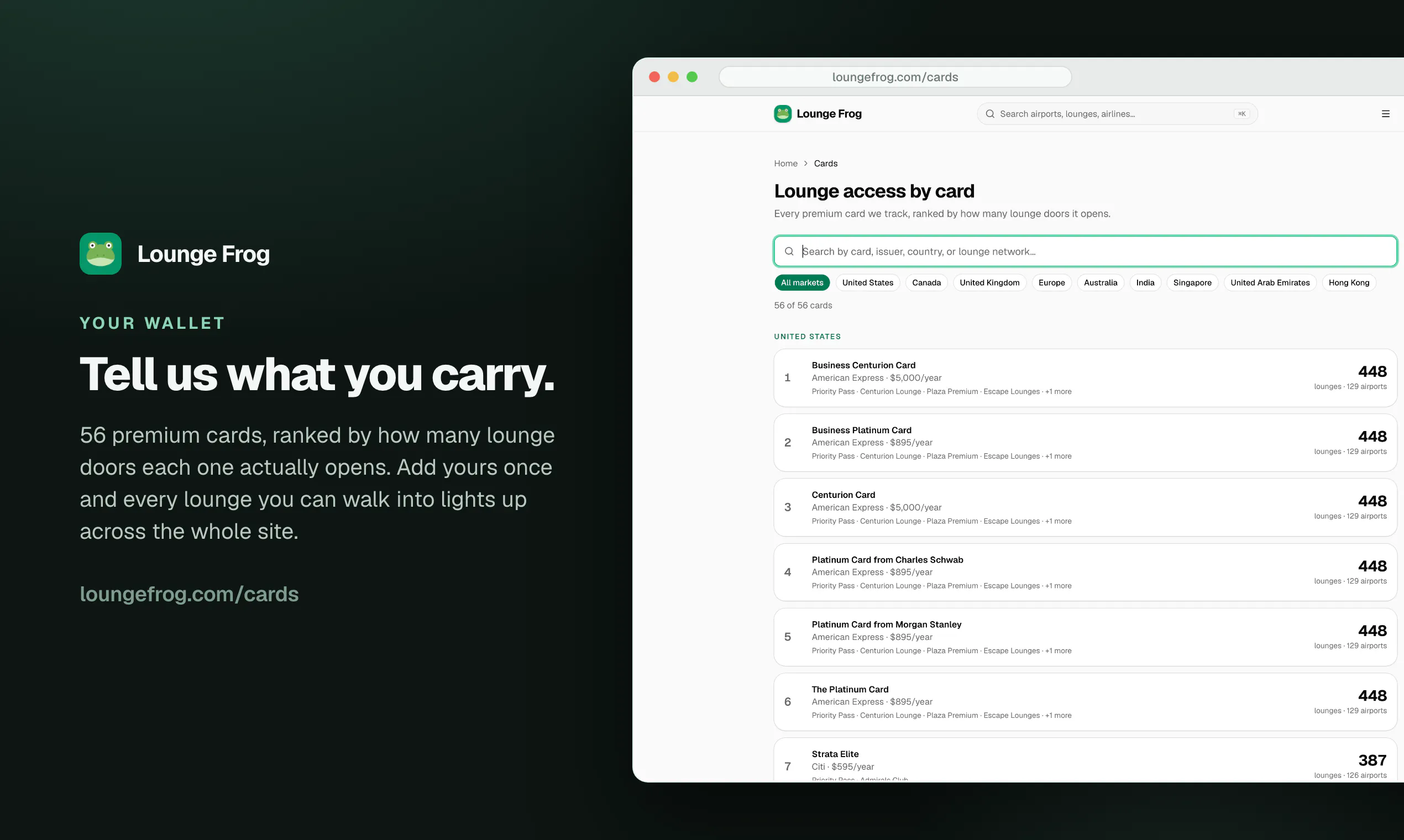Focus the search airports, lounges, airlines field
Image resolution: width=1404 pixels, height=840 pixels.
(x=1117, y=114)
